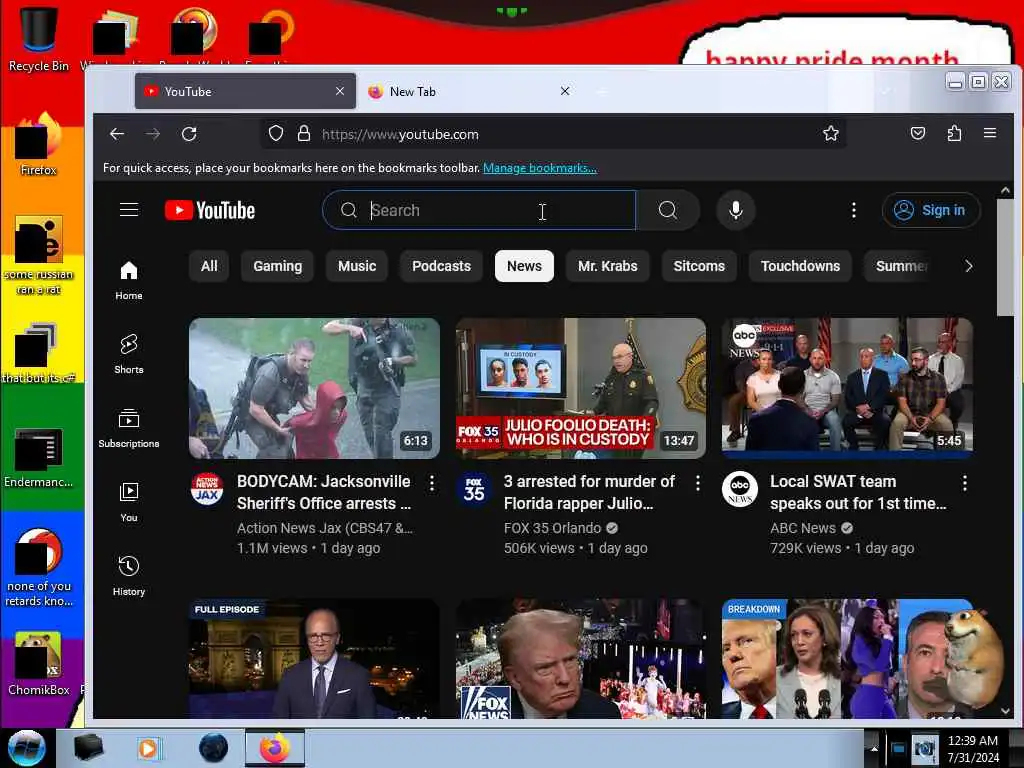The height and width of the screenshot is (768, 1024).
Task: Open Shorts in the sidebar
Action: coord(129,354)
